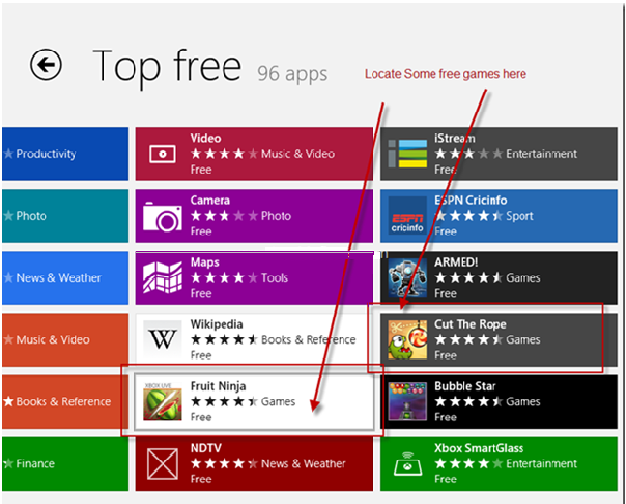Select the Camera app icon
626x504 pixels.
point(162,216)
